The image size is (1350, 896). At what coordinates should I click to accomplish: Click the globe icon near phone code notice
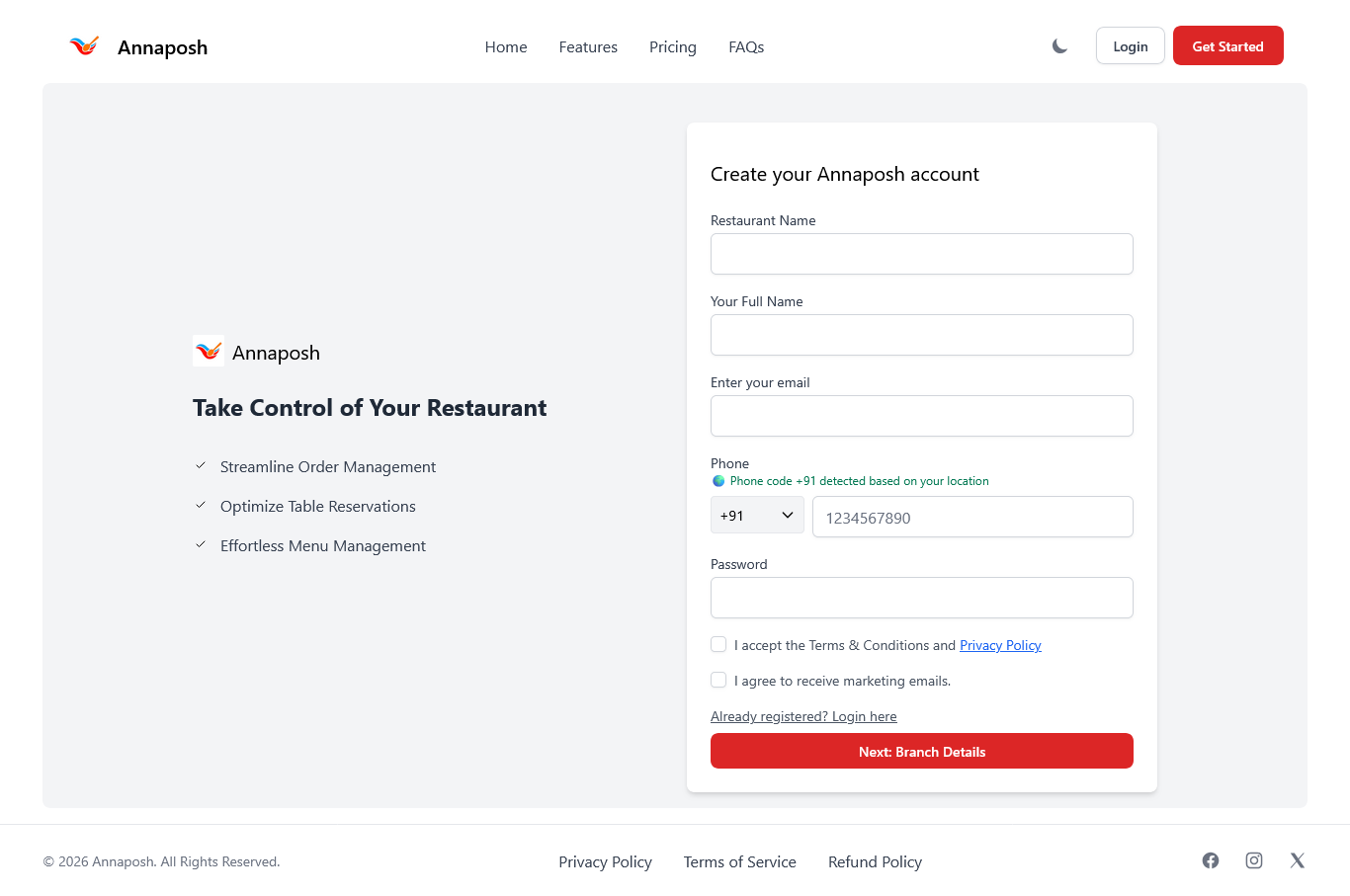(x=717, y=481)
